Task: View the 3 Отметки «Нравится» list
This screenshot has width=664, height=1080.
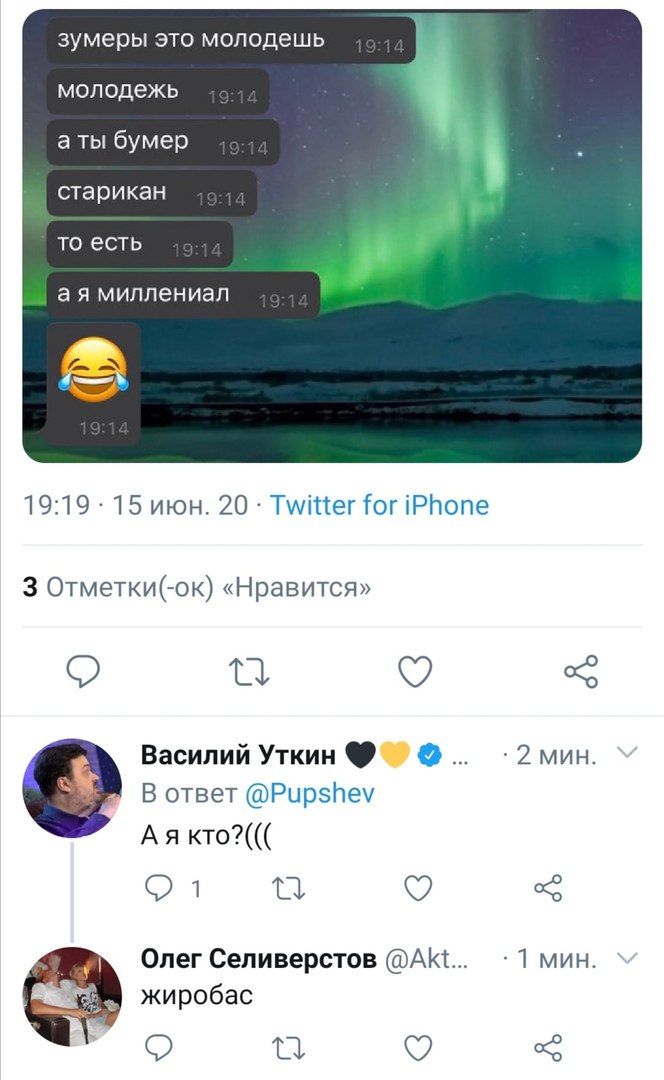Action: click(197, 587)
